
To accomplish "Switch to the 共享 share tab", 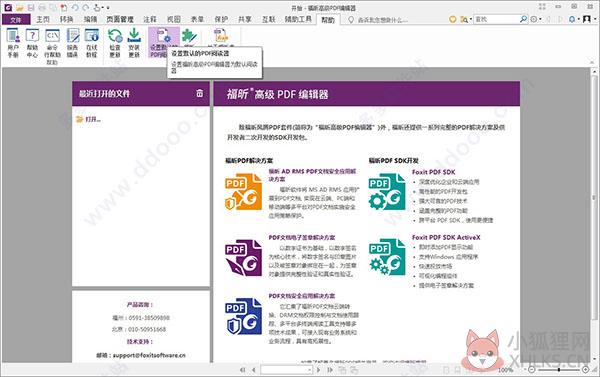I will [245, 19].
